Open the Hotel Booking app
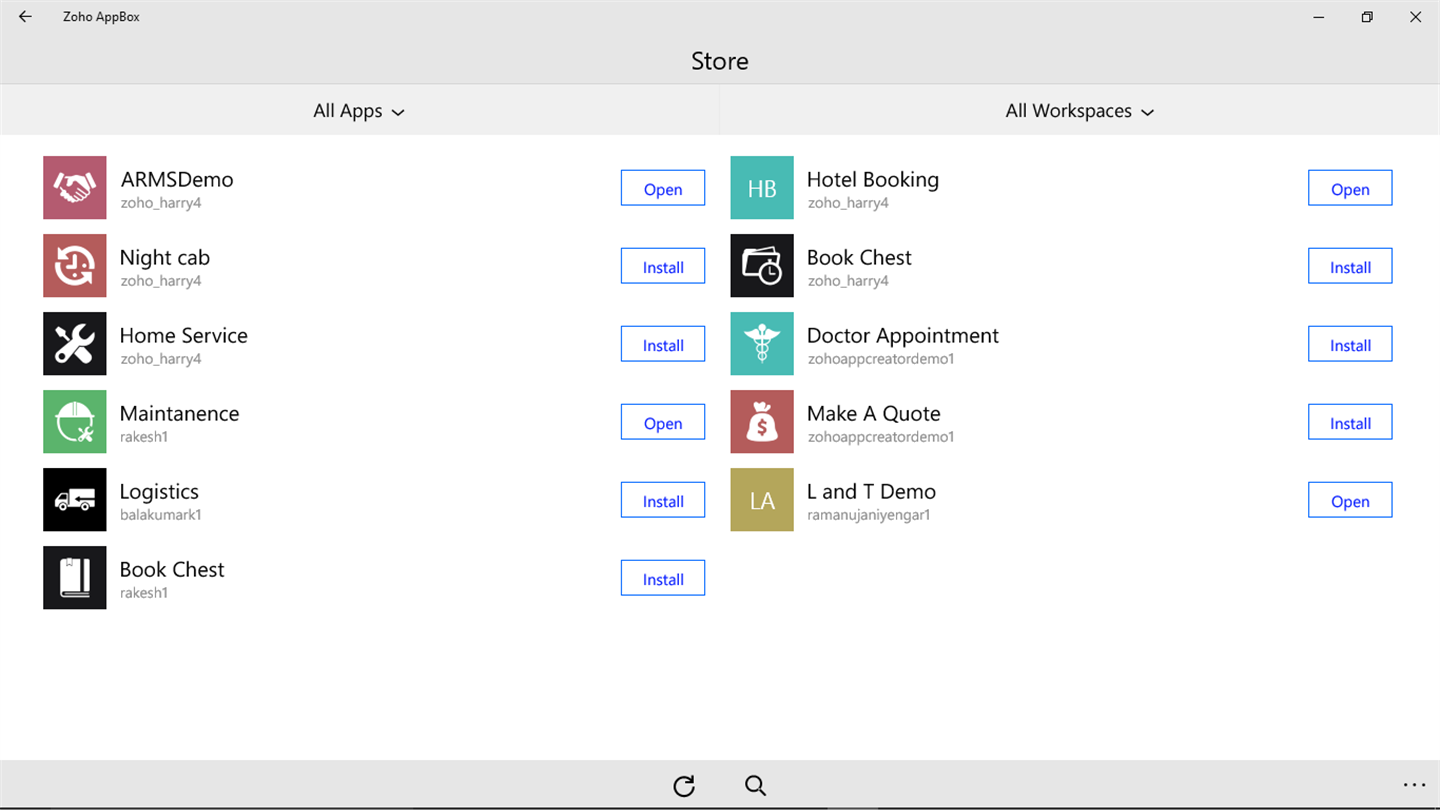This screenshot has height=810, width=1440. click(x=1350, y=188)
